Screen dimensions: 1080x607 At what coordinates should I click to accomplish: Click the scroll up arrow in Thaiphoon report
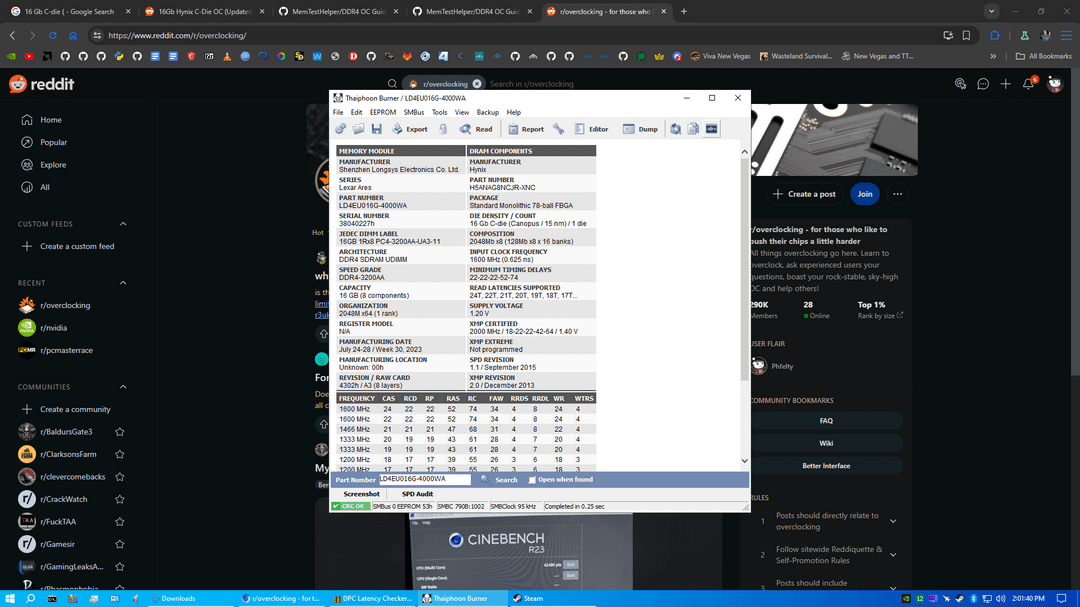(744, 152)
